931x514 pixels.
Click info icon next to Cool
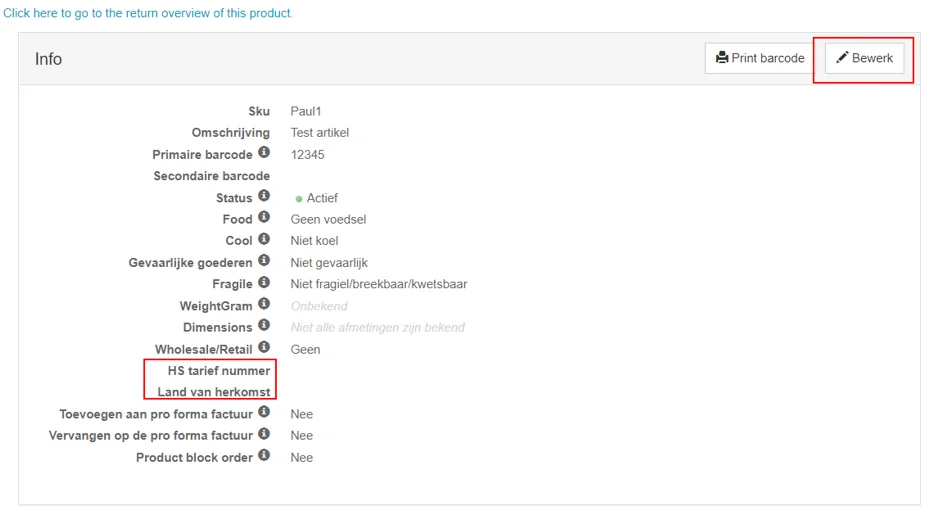click(264, 239)
